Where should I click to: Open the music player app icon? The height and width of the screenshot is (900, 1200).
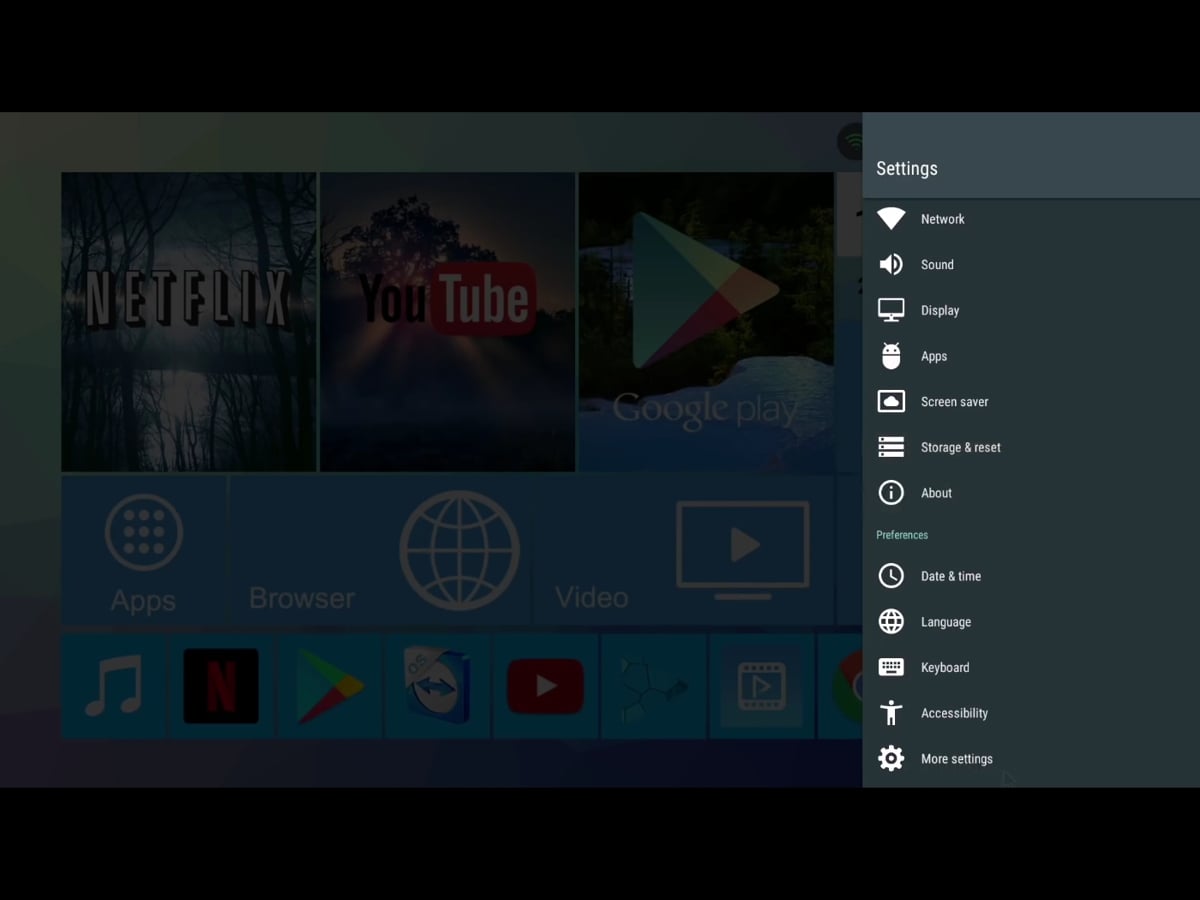[113, 686]
